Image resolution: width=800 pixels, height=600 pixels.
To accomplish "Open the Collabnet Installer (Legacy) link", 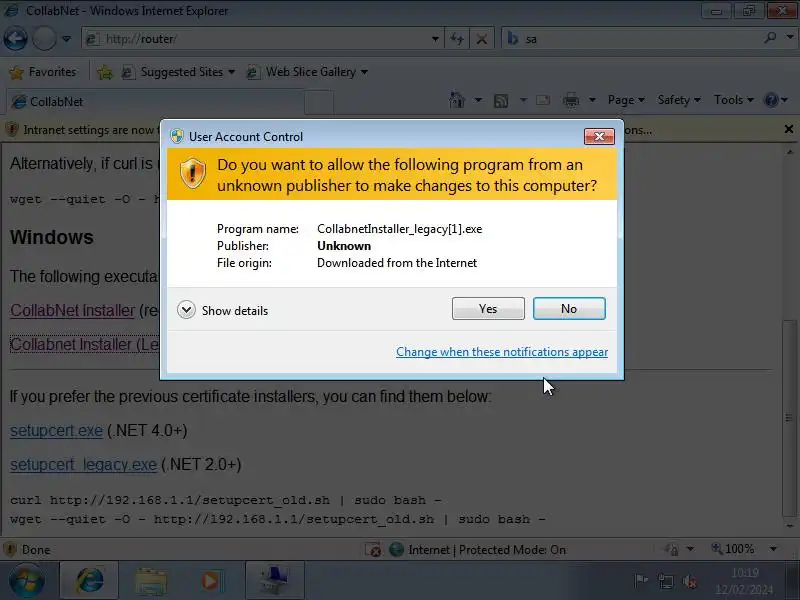I will [x=85, y=344].
